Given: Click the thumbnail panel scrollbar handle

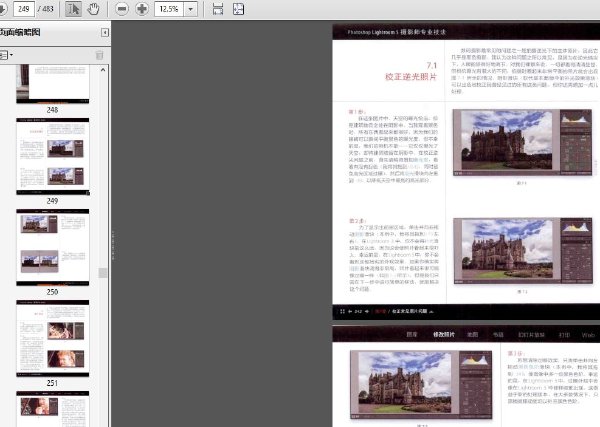Looking at the screenshot, I should tap(103, 273).
